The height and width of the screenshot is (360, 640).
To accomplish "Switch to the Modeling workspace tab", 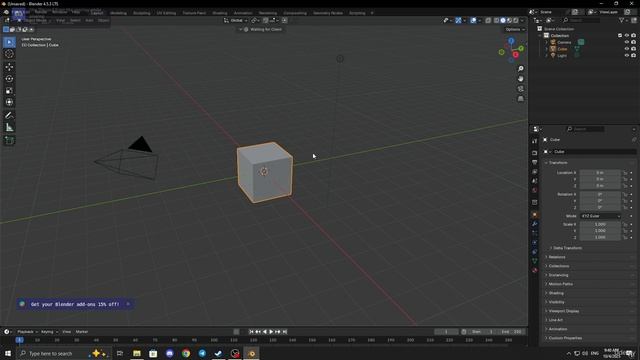I will [x=118, y=13].
